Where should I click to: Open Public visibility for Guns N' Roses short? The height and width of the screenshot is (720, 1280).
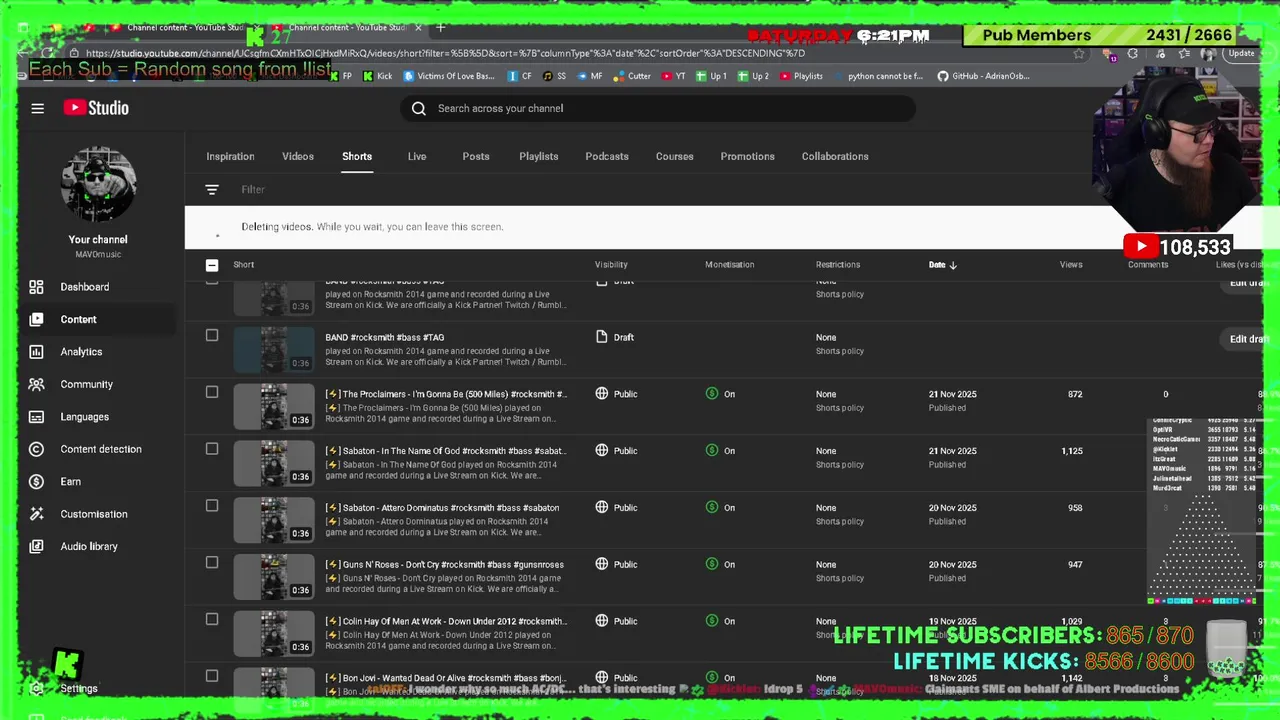tap(616, 564)
